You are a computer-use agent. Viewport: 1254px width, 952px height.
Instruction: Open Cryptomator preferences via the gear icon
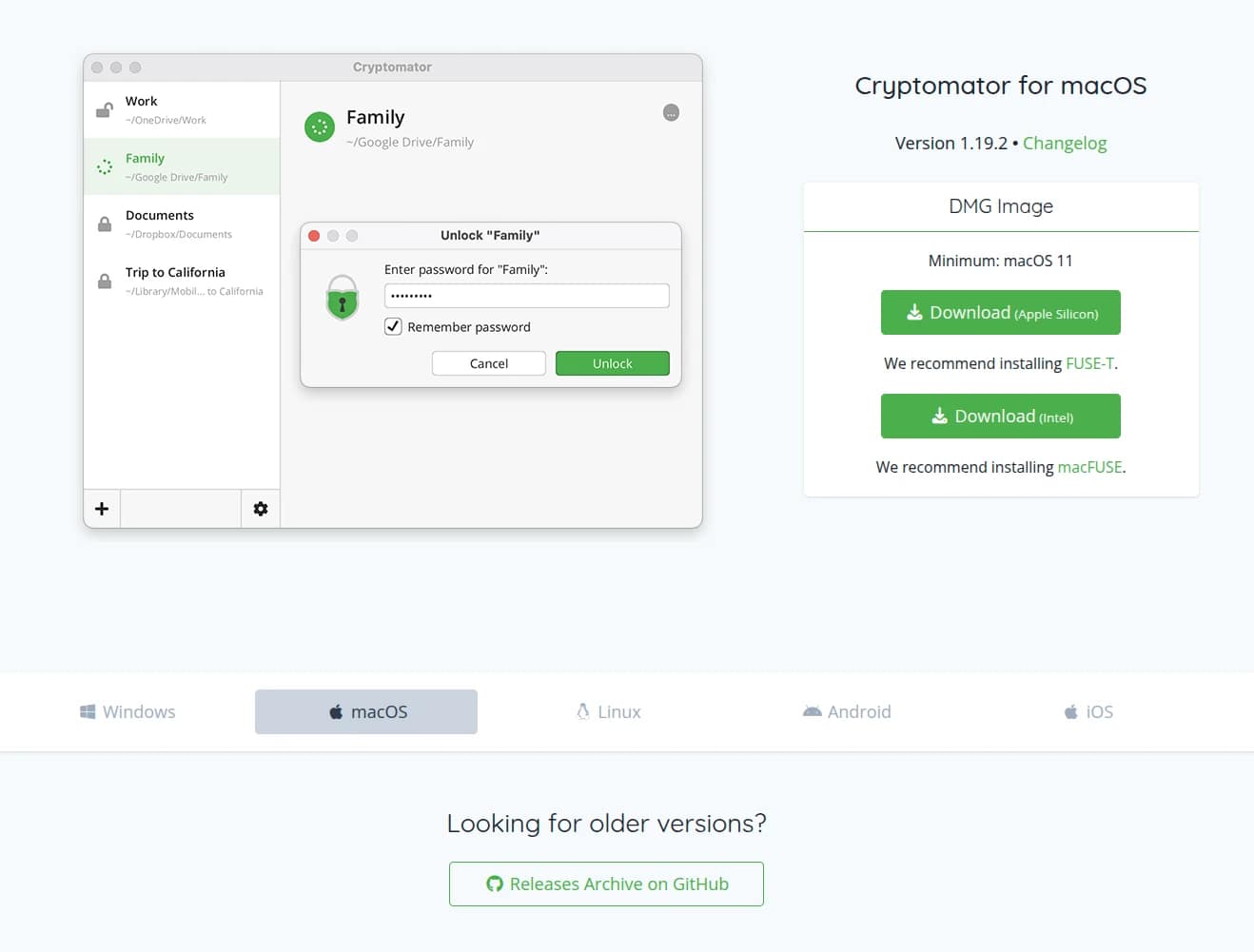[x=260, y=509]
